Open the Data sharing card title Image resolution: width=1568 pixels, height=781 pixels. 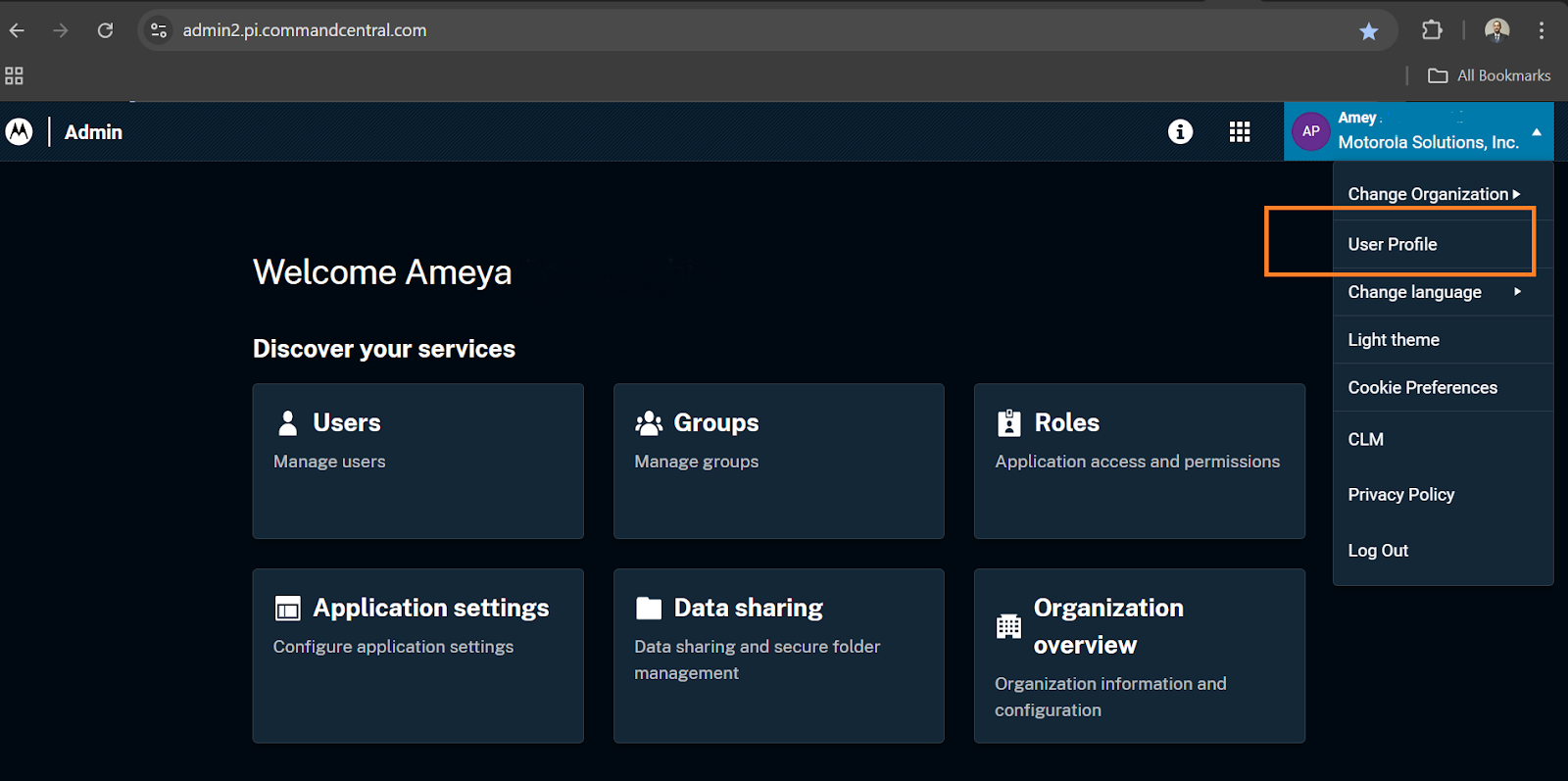point(749,608)
